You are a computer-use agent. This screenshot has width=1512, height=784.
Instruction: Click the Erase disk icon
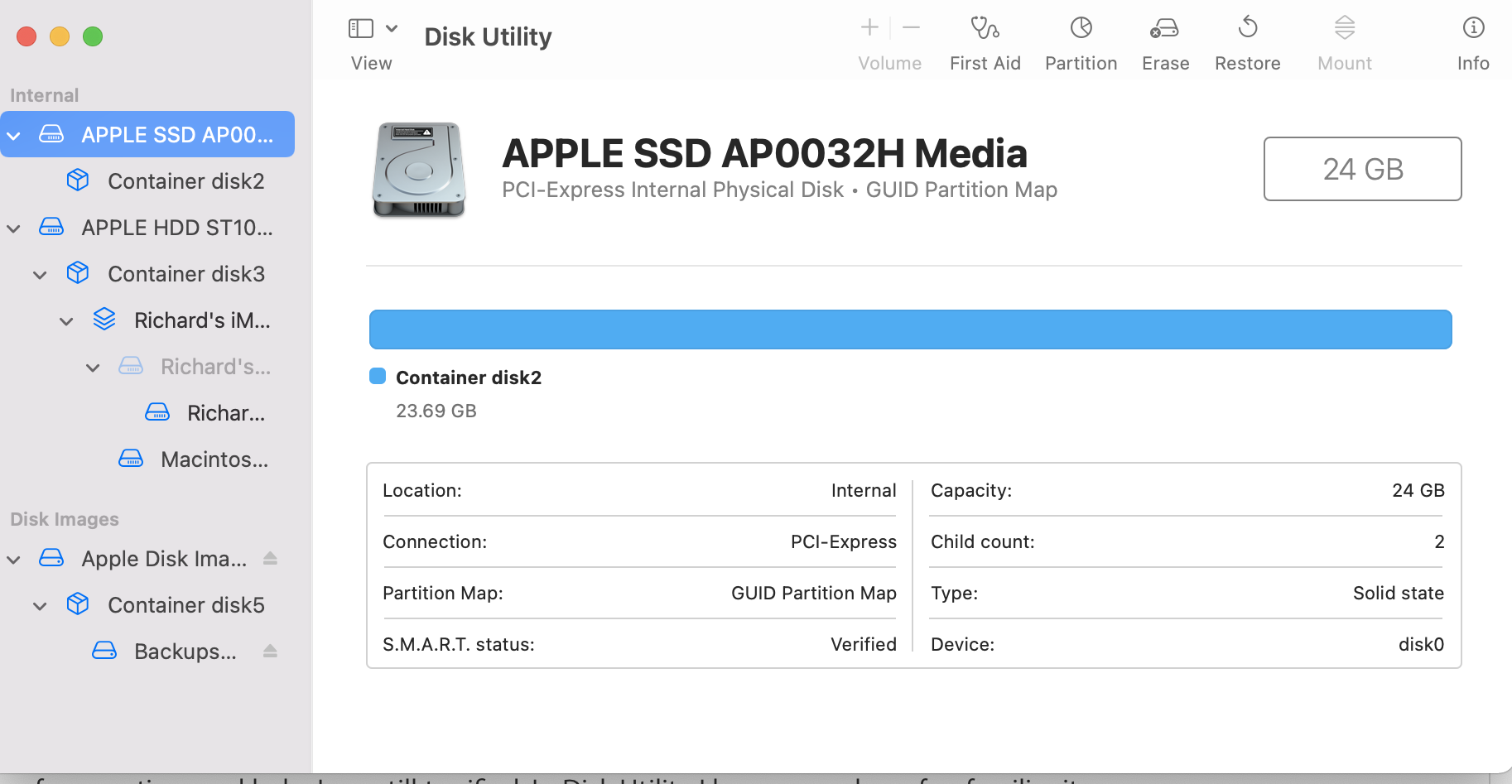(x=1164, y=29)
